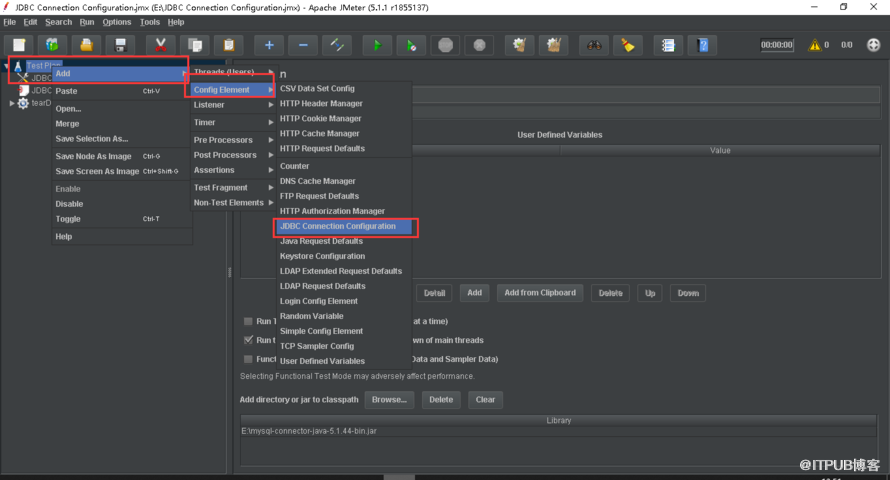The height and width of the screenshot is (480, 890).
Task: Expand the tearDown tree node
Action: coord(12,103)
